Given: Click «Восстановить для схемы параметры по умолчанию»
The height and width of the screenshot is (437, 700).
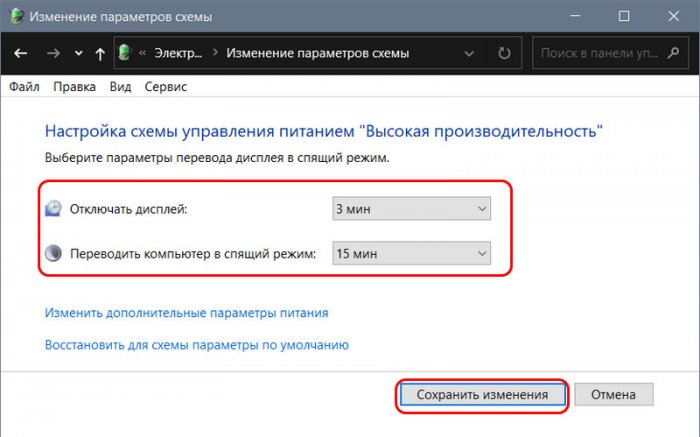Looking at the screenshot, I should (196, 345).
